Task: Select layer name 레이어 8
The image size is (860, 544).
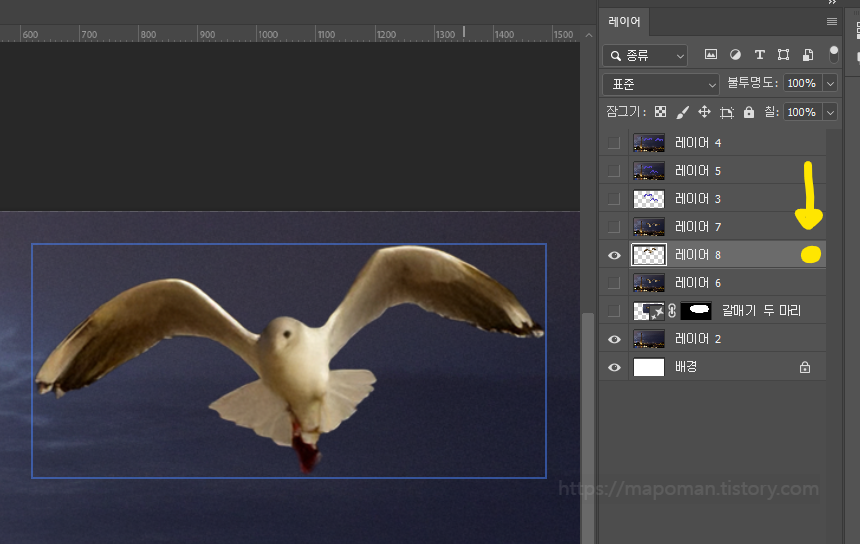Action: pyautogui.click(x=698, y=255)
